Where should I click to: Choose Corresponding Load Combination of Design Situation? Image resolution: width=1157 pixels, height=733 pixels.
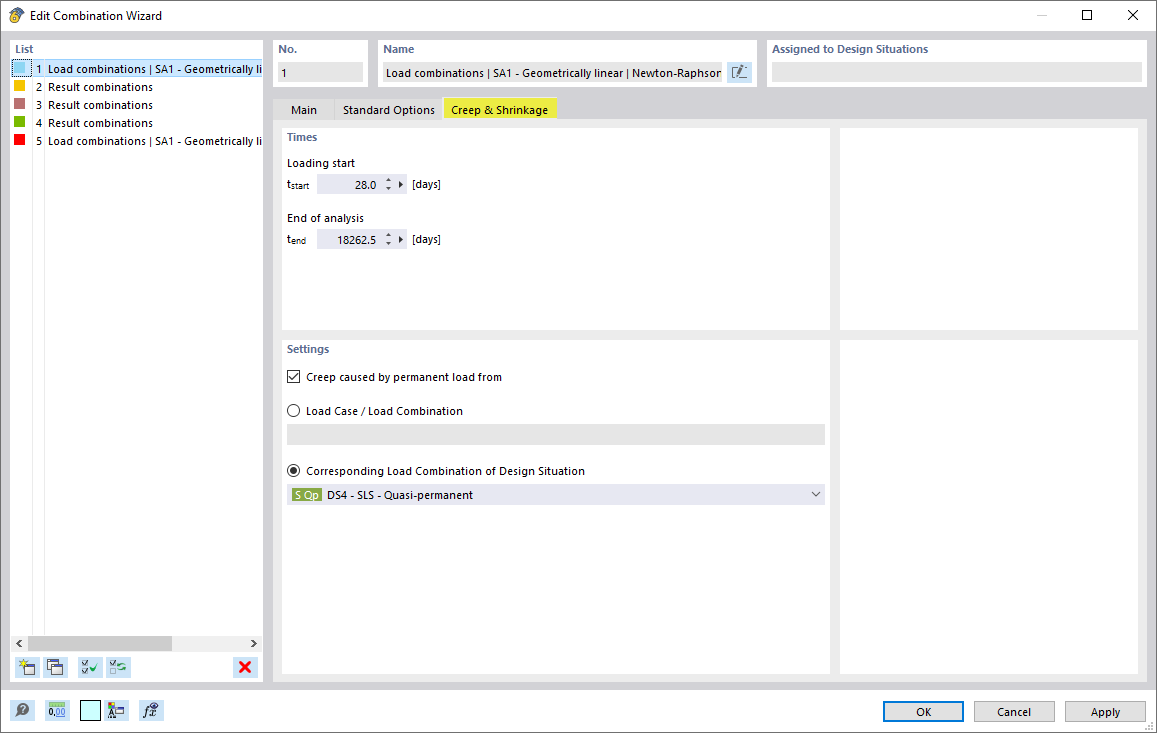point(293,470)
